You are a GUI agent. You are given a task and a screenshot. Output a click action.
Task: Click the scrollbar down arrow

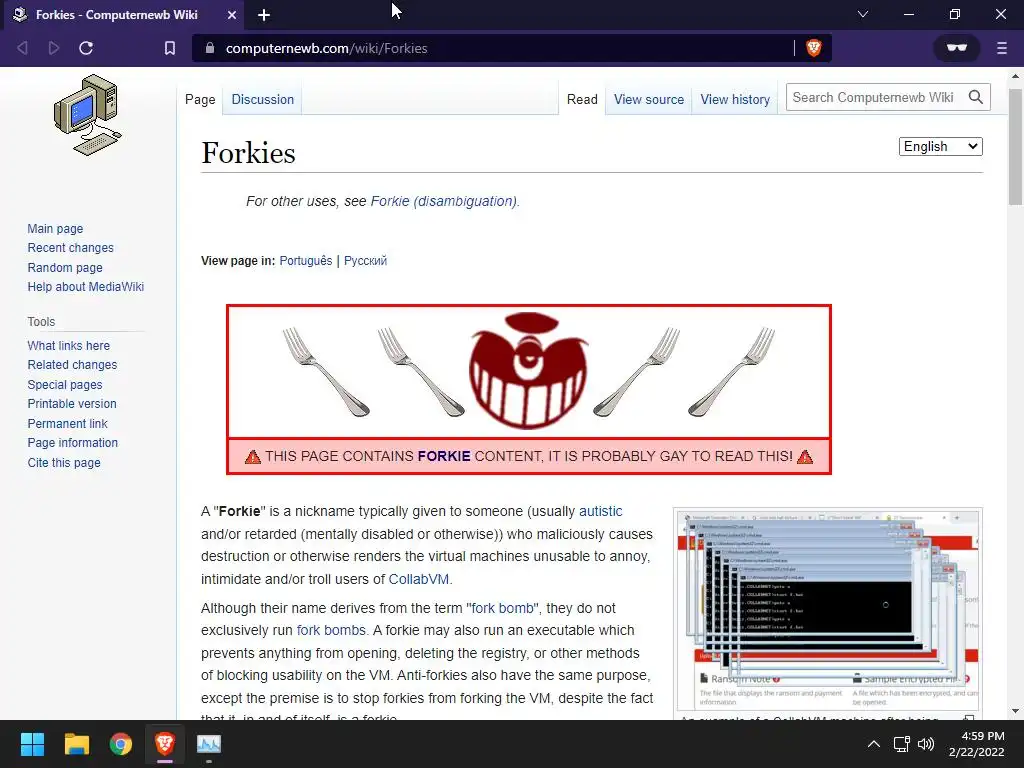[1016, 712]
